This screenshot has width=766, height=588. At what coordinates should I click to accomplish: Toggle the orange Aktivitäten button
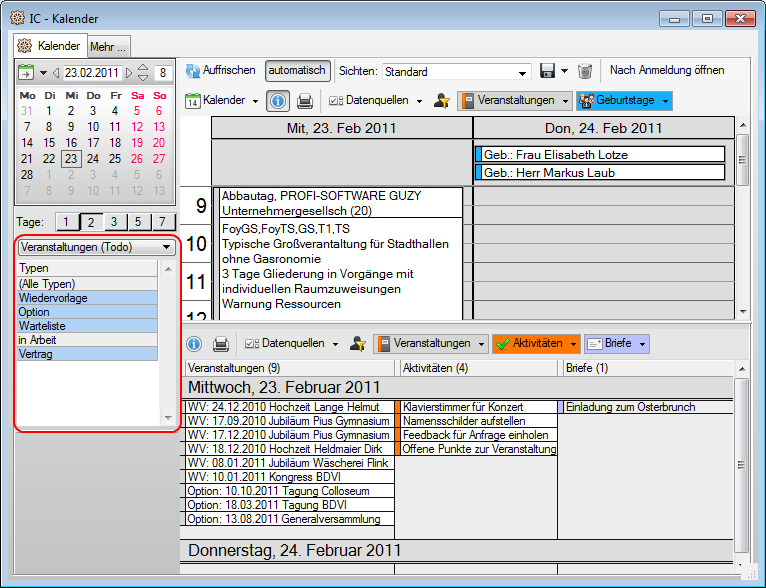coord(536,344)
